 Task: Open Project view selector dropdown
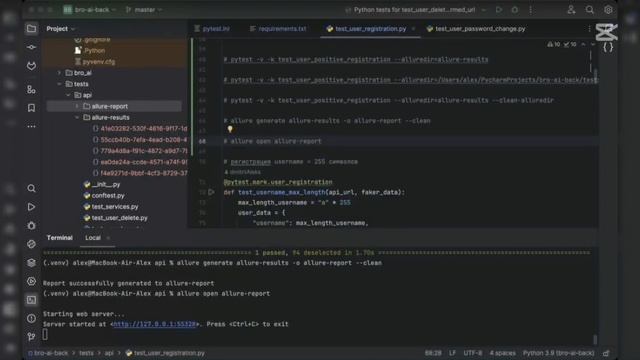[x=61, y=29]
